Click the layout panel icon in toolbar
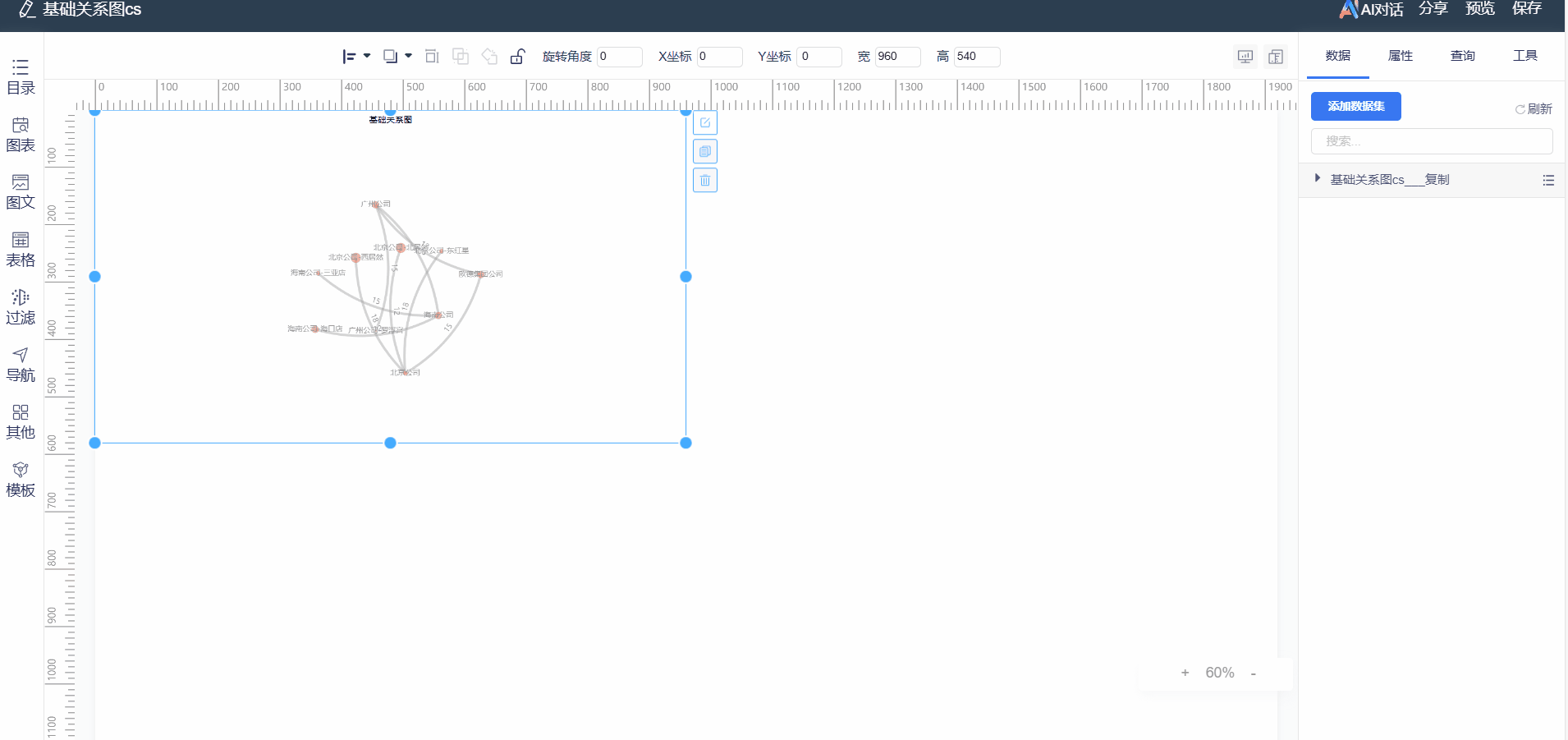Viewport: 1568px width, 740px height. [1276, 57]
